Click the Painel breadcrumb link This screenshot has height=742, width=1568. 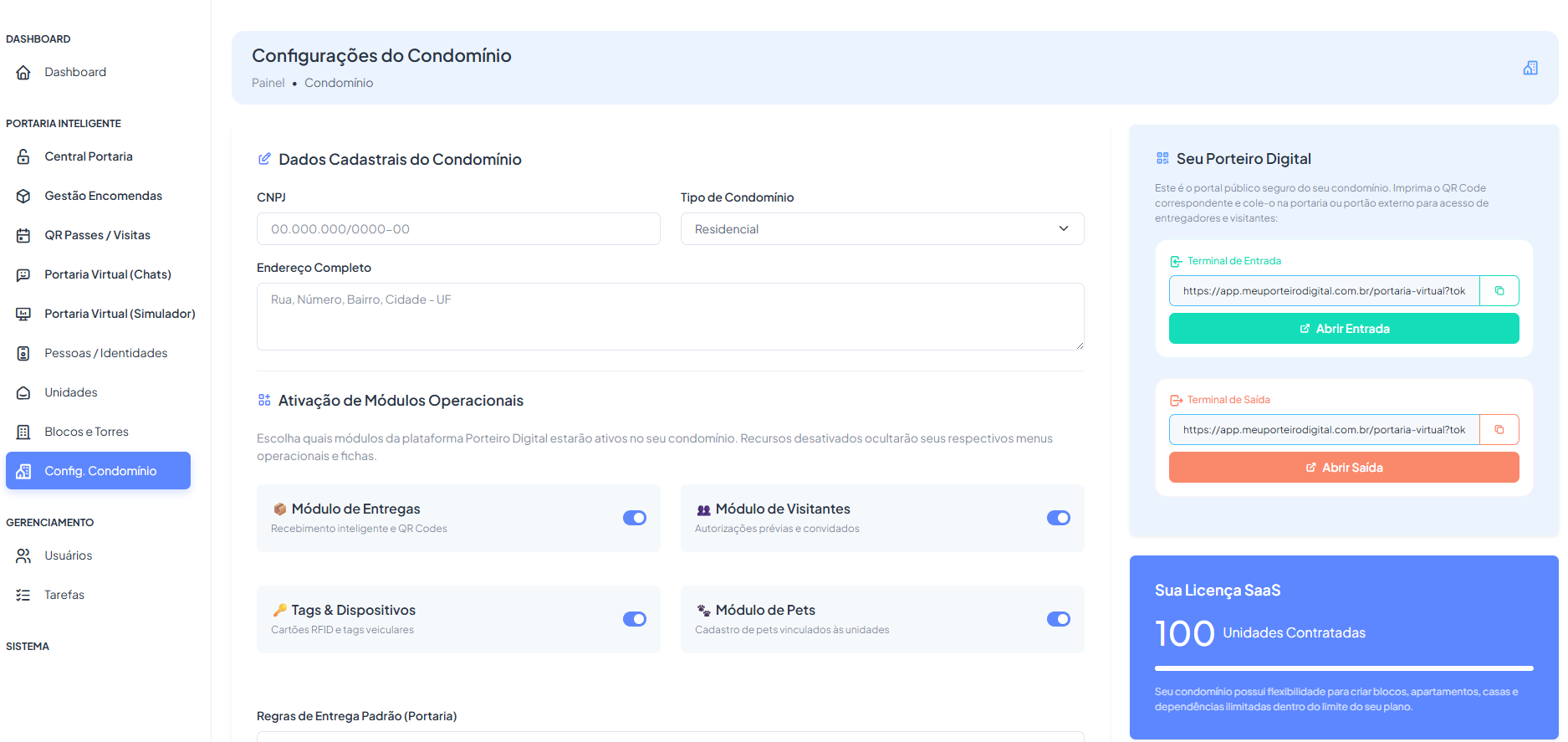[x=268, y=83]
